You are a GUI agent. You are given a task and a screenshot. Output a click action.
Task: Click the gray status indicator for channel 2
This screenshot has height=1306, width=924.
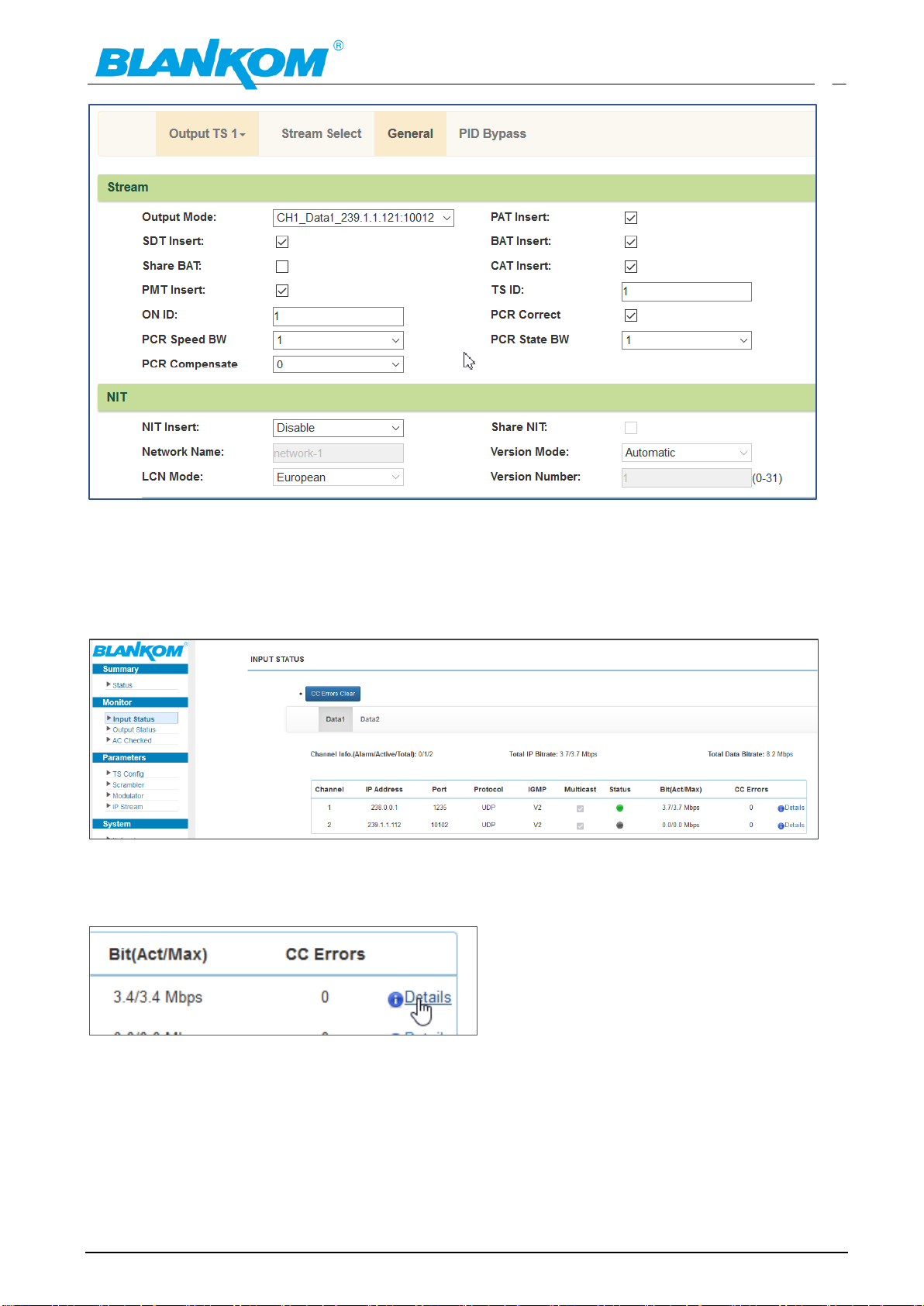619,825
